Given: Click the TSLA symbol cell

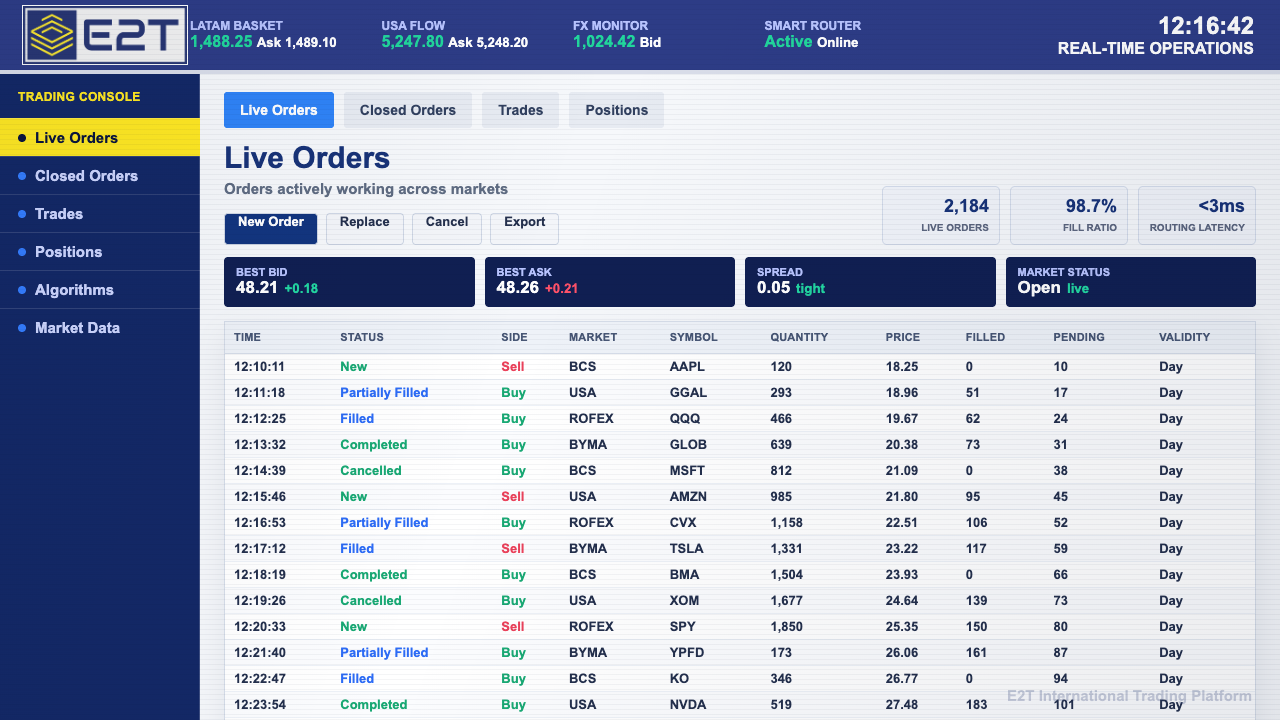Looking at the screenshot, I should click(x=687, y=549).
